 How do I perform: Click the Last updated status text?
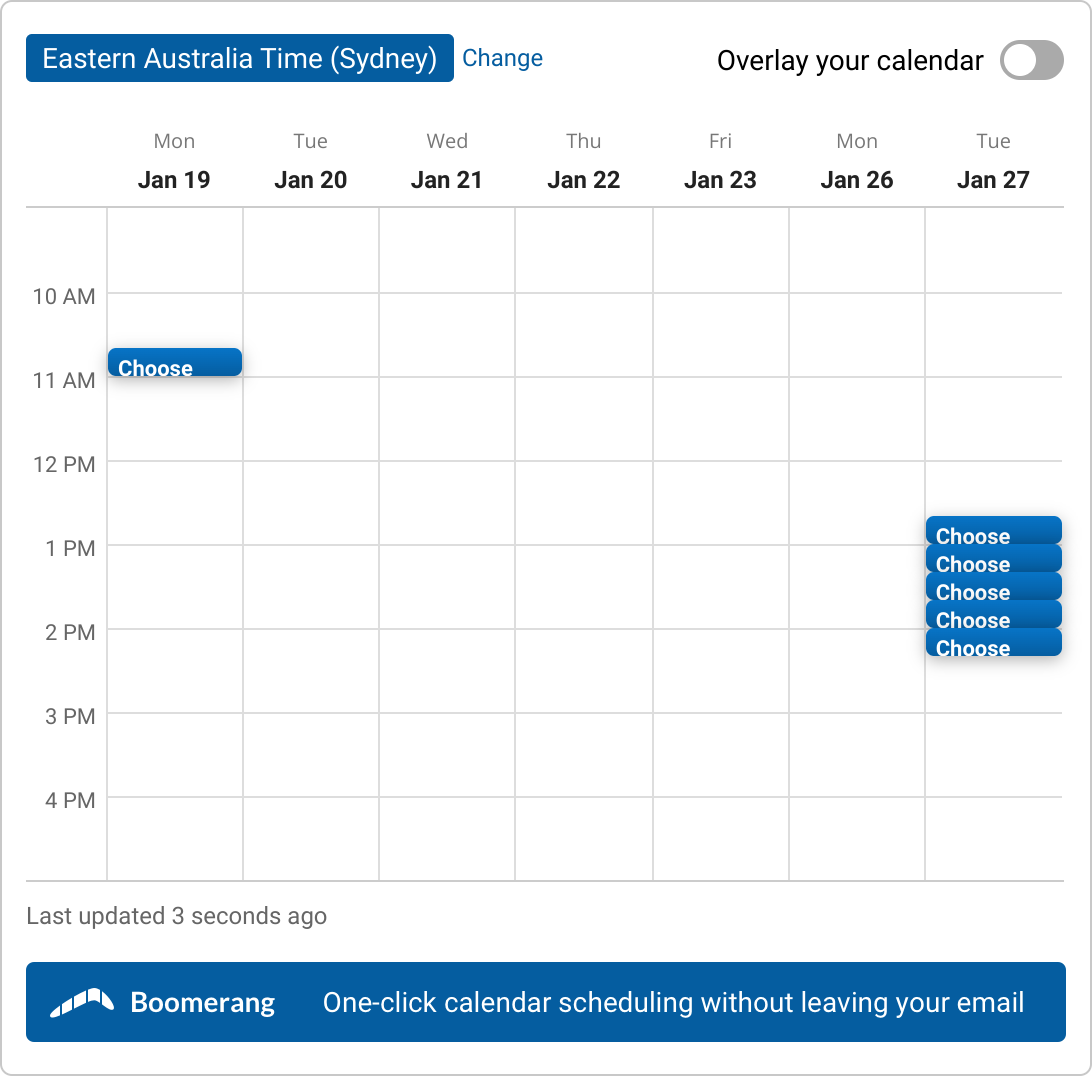point(176,916)
